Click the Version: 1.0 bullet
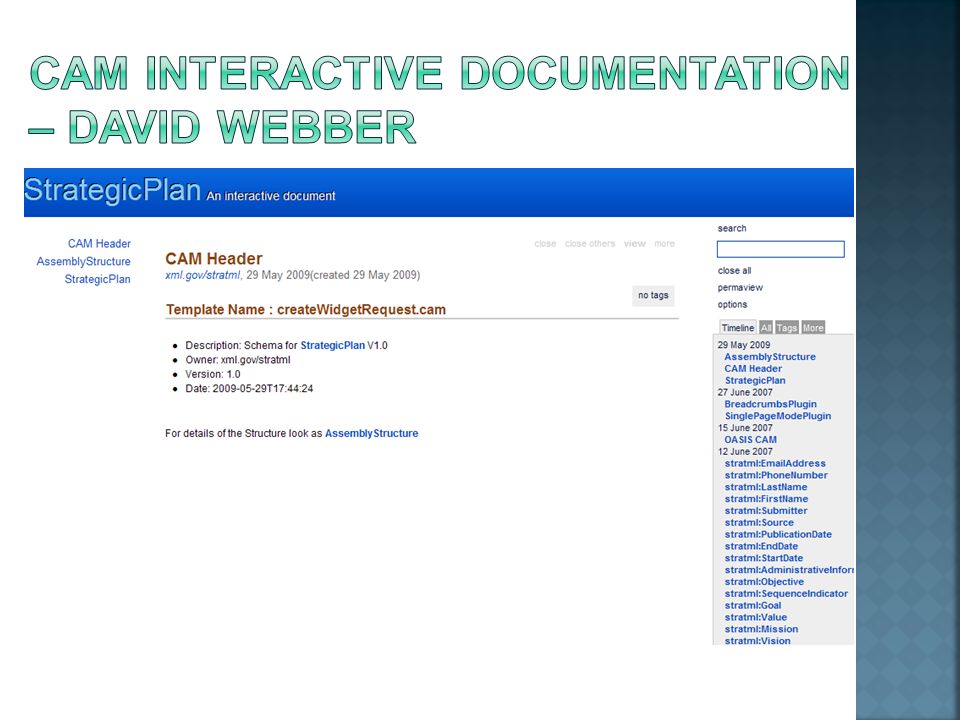 212,374
